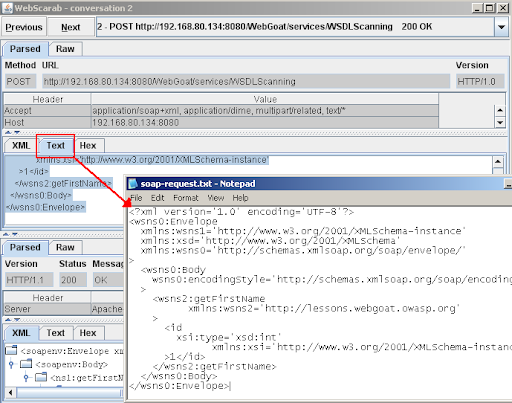Click the <?xml version line in Notepad

click(241, 212)
